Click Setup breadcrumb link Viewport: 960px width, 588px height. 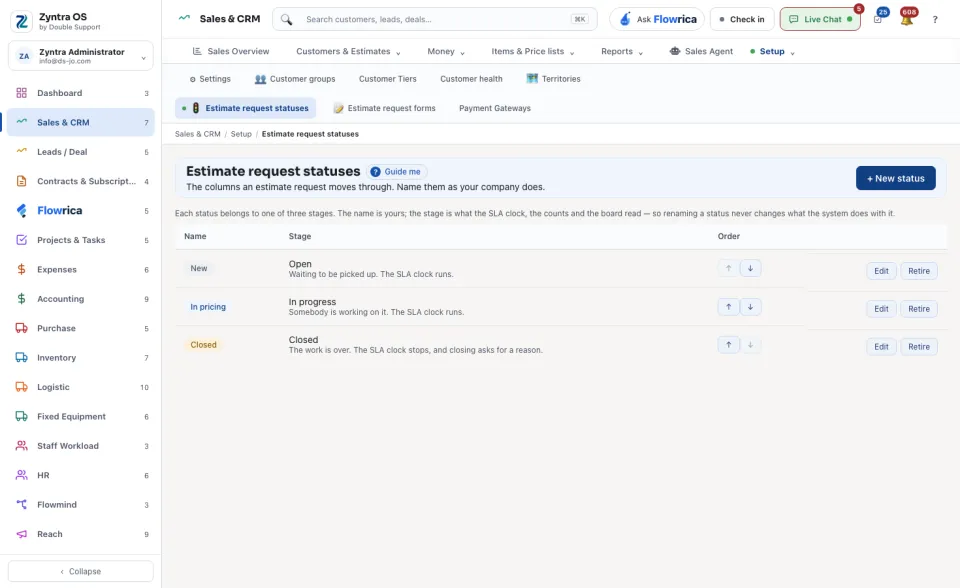tap(241, 134)
